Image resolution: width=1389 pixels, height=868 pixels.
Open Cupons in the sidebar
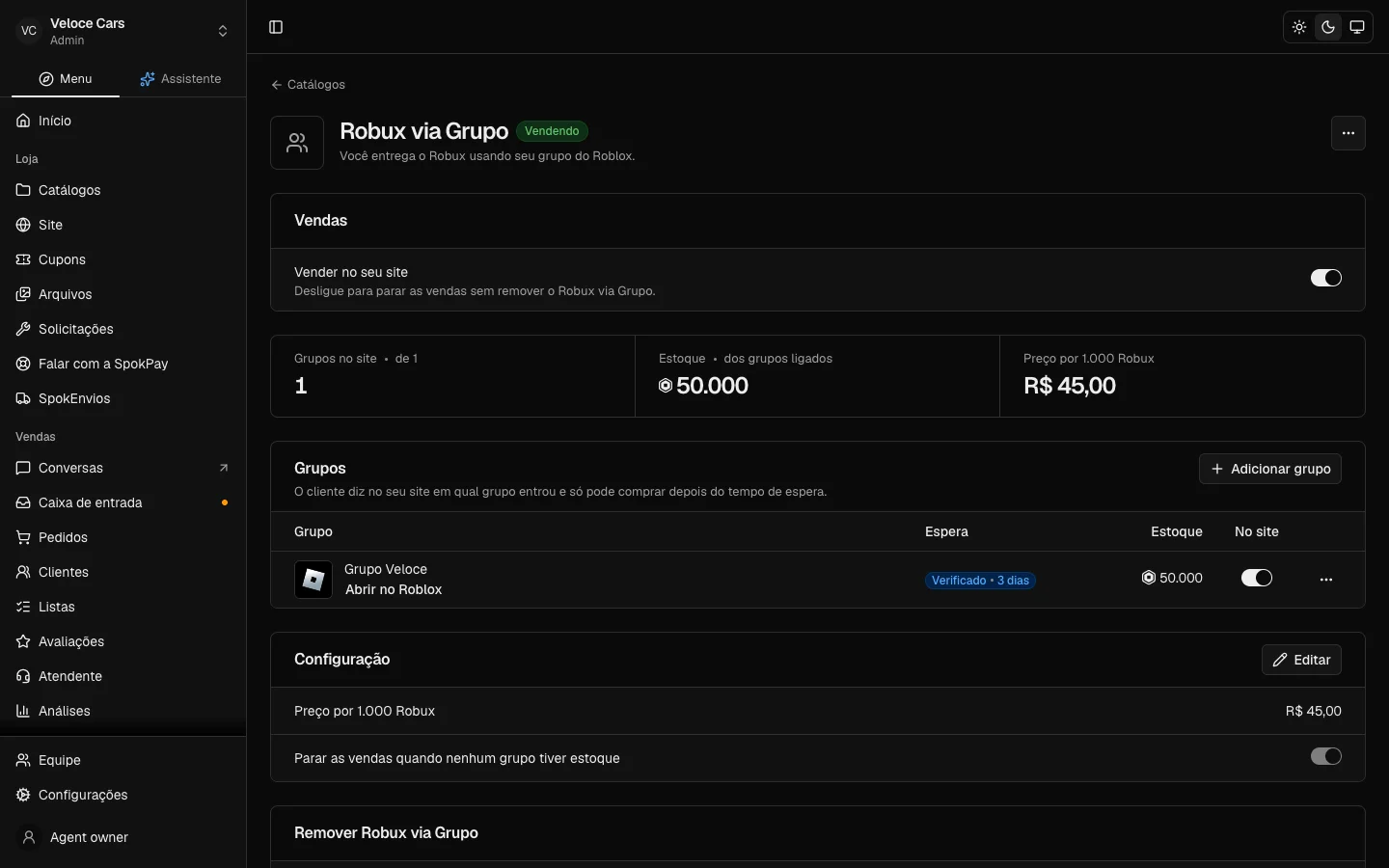coord(123,259)
